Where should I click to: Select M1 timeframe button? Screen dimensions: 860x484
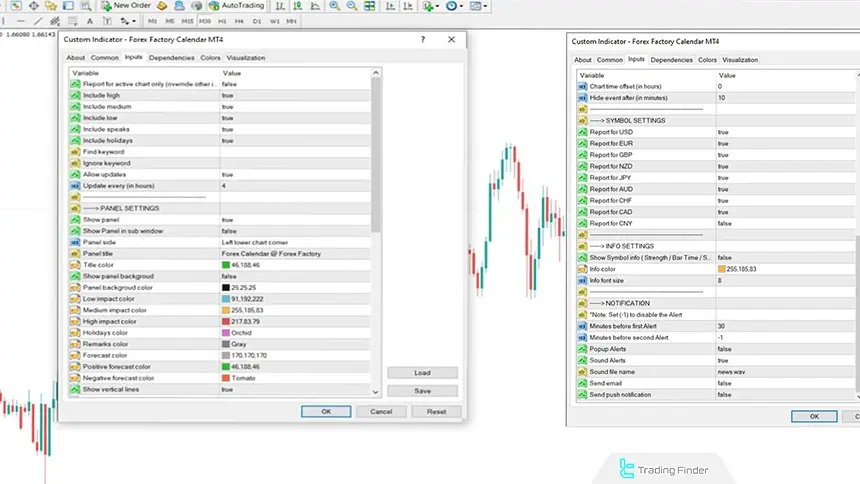point(152,21)
